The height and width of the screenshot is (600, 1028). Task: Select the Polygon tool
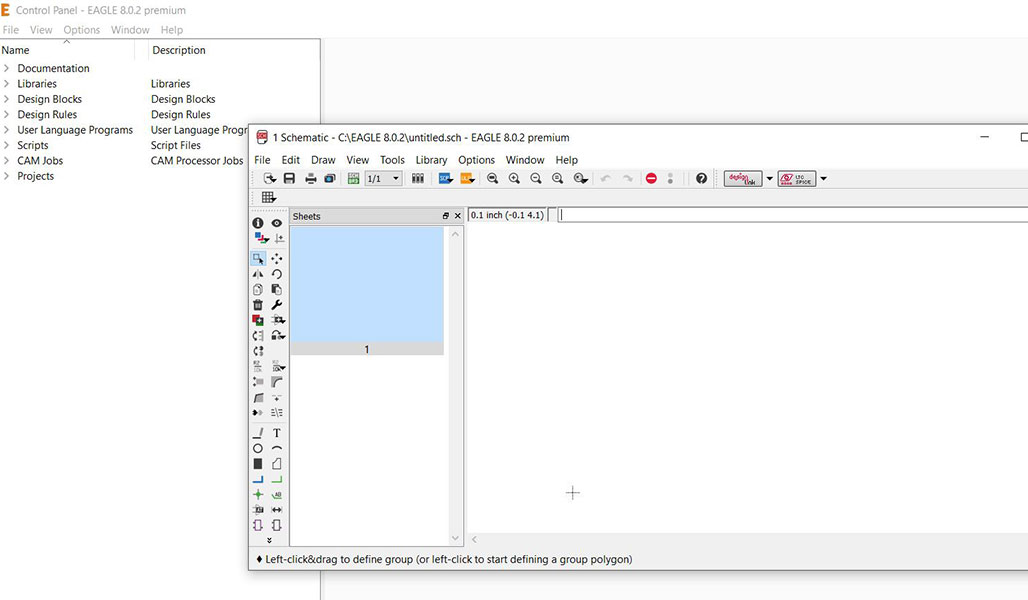pyautogui.click(x=277, y=464)
